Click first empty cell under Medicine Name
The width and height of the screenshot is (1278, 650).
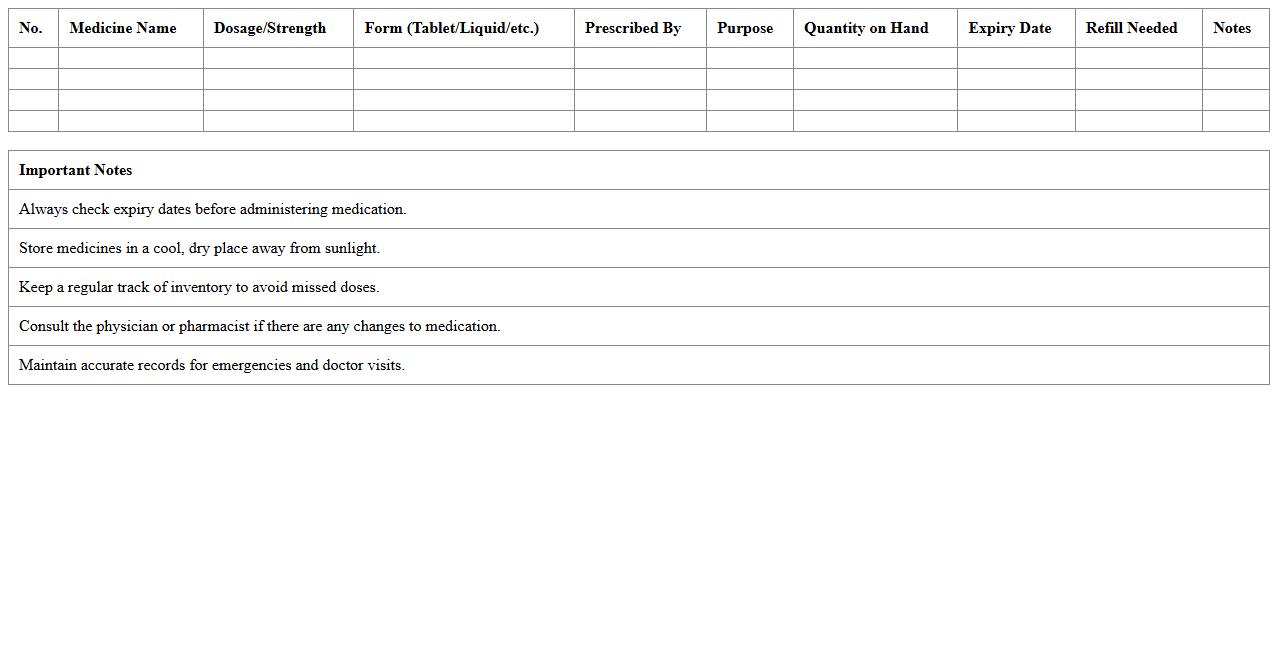point(131,58)
